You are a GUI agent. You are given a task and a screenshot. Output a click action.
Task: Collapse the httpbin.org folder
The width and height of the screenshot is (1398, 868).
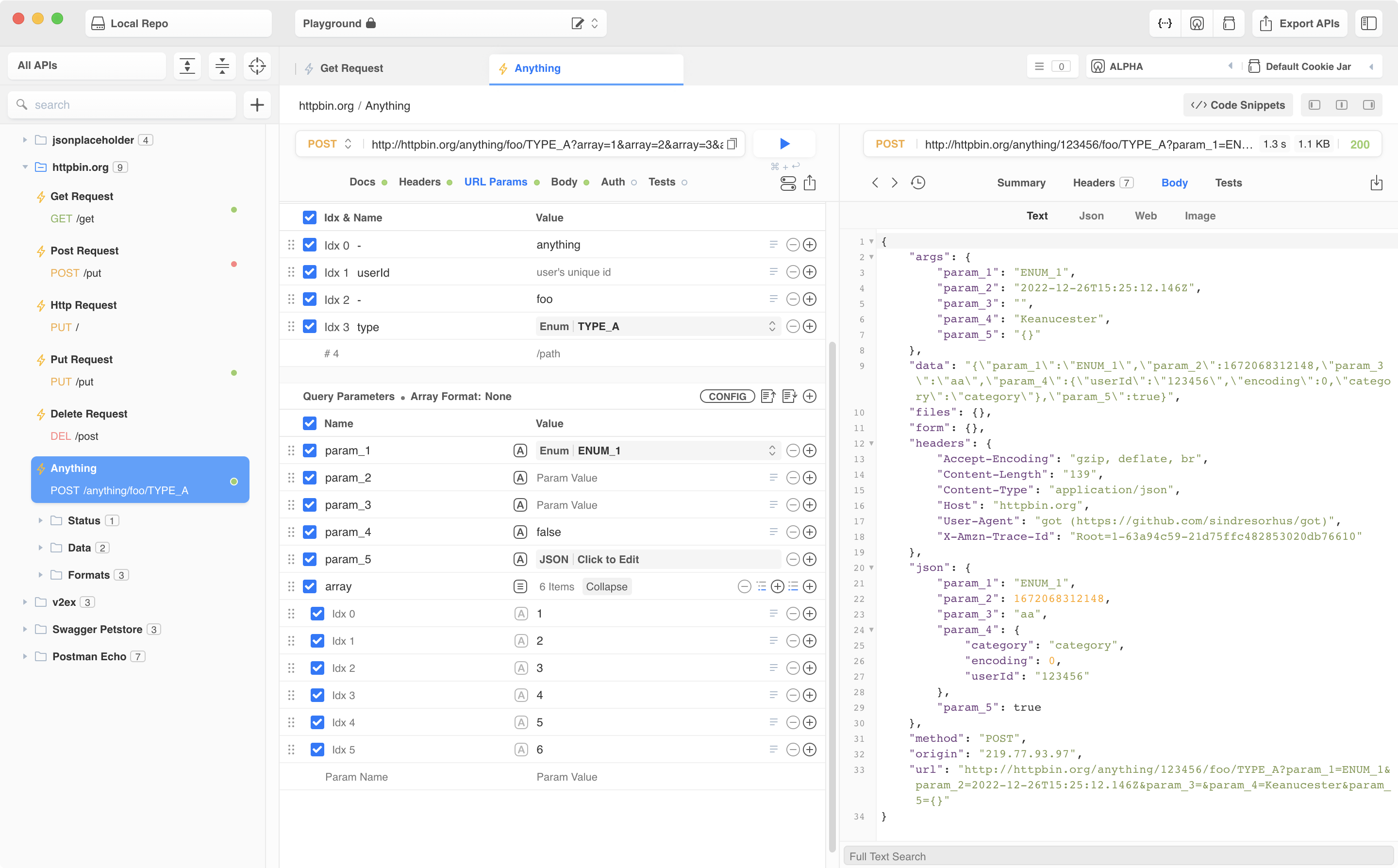pyautogui.click(x=25, y=167)
